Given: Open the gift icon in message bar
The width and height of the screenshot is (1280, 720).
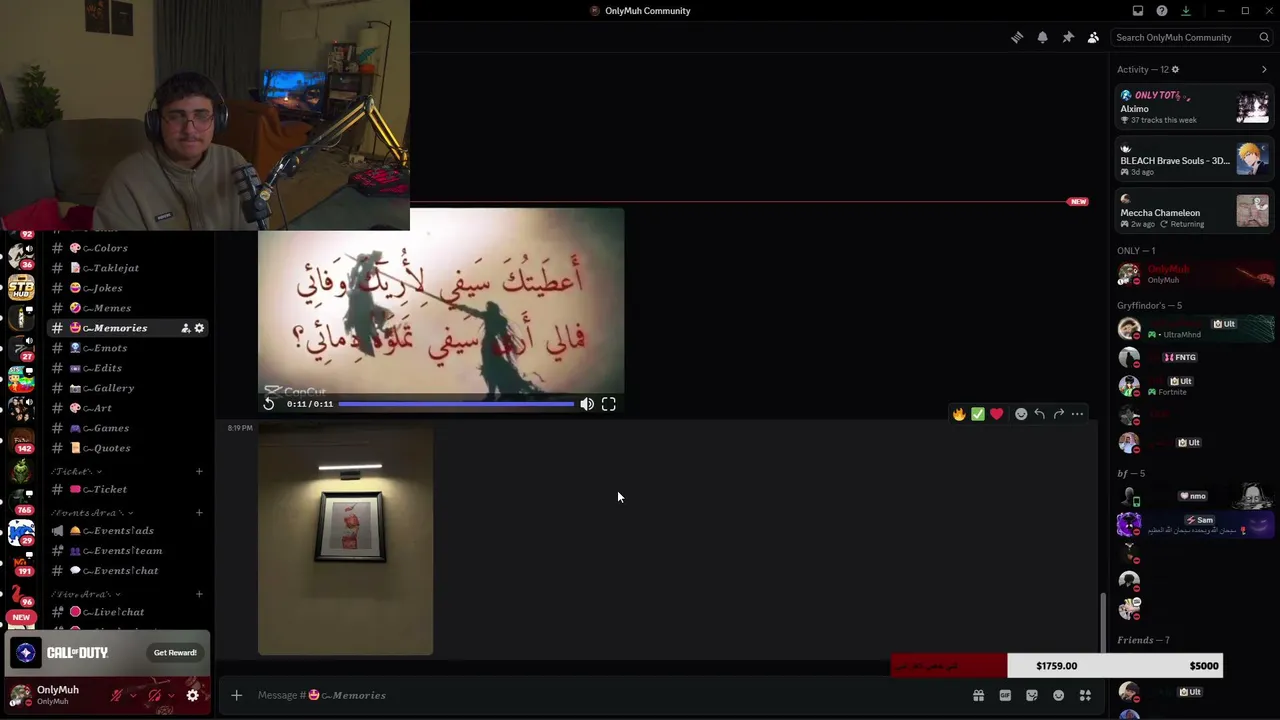Looking at the screenshot, I should tap(979, 695).
